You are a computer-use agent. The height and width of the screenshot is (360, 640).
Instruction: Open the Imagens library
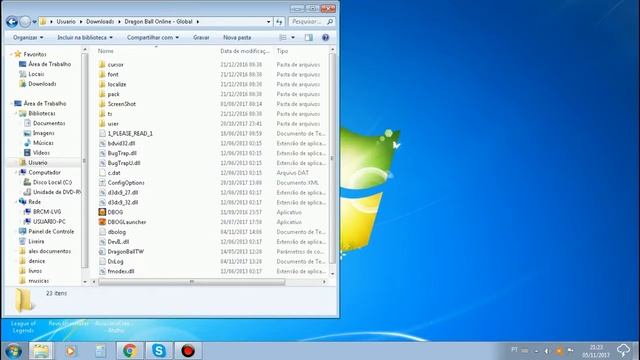pyautogui.click(x=43, y=133)
